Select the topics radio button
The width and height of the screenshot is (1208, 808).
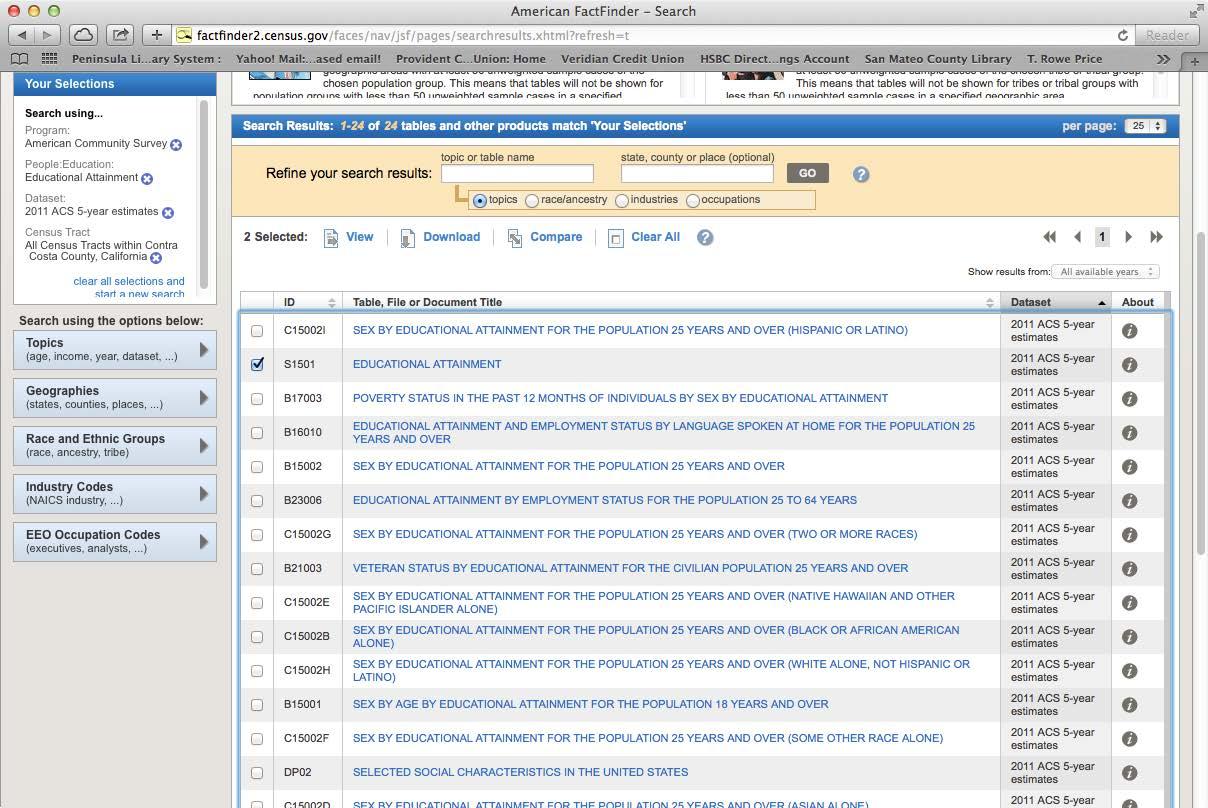coord(480,201)
